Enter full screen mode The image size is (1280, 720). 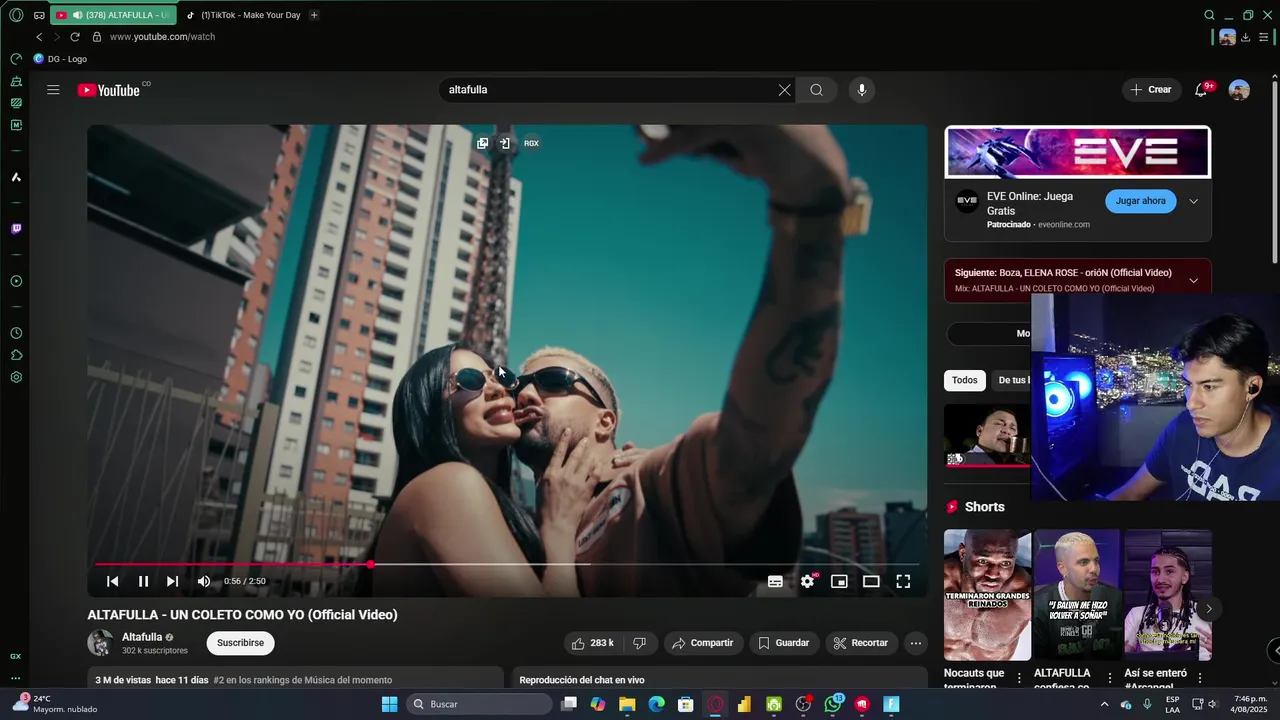[903, 581]
